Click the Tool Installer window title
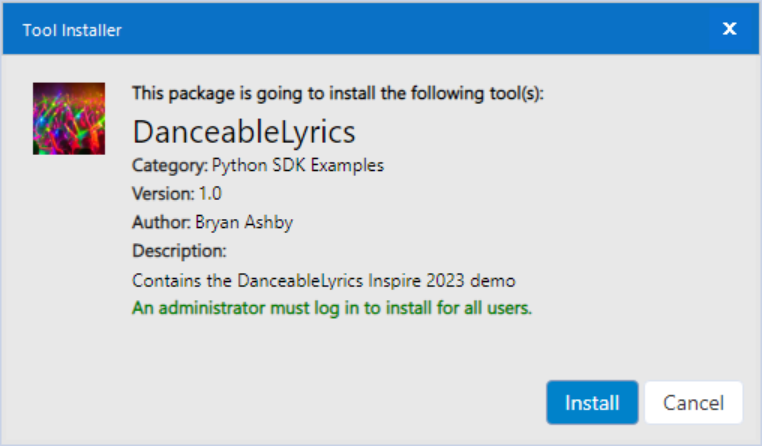The image size is (762, 446). point(72,30)
